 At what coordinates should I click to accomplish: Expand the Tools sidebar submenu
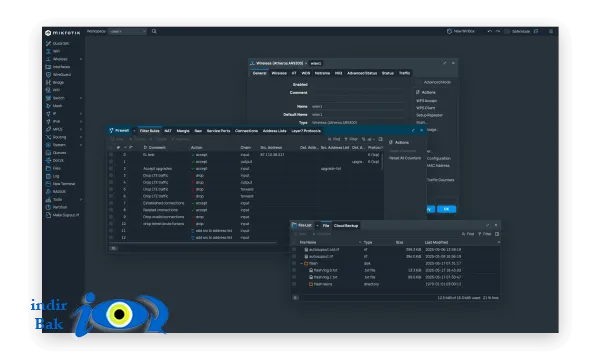pos(81,199)
